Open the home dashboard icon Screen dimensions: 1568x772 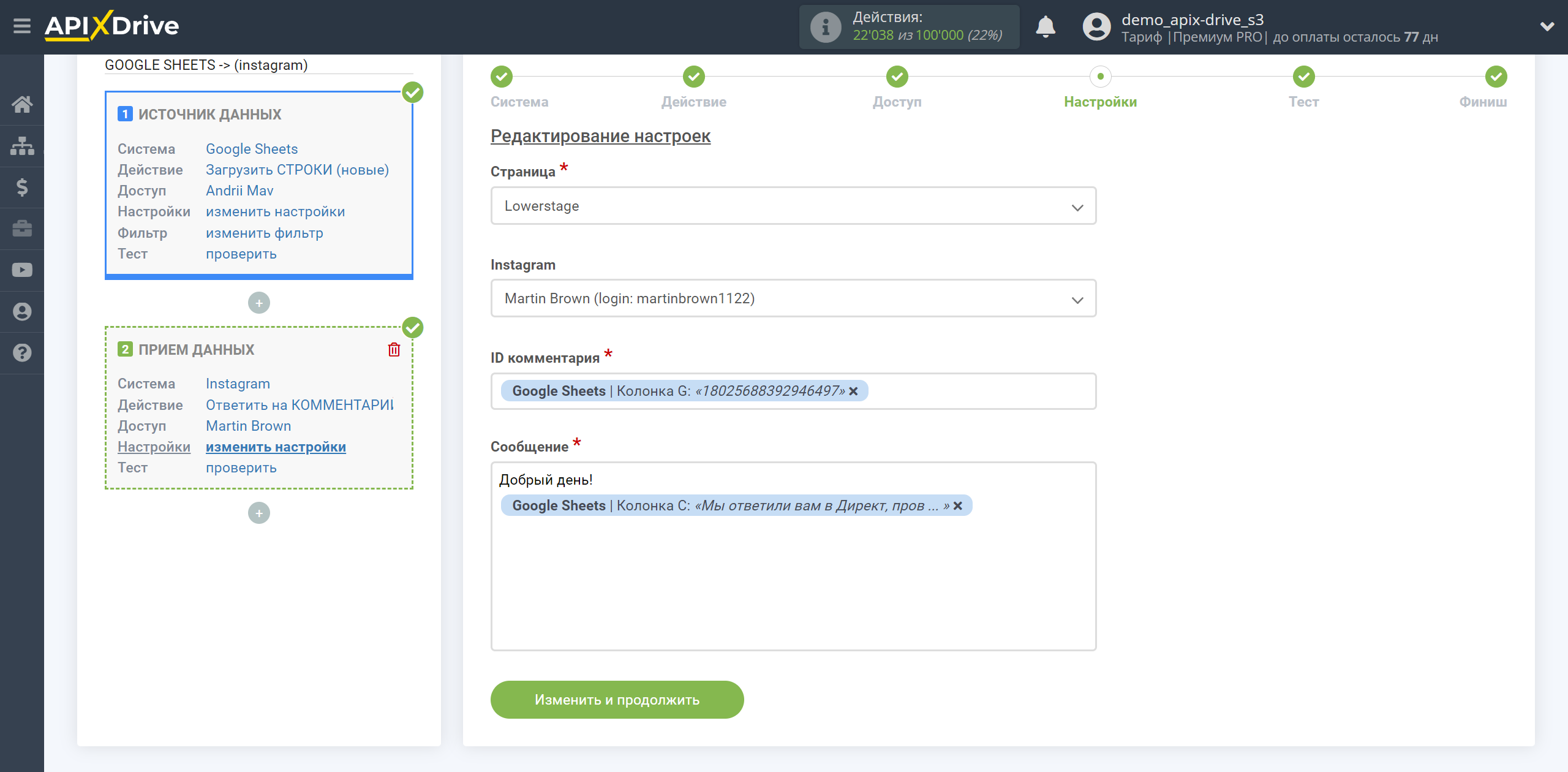click(x=22, y=104)
